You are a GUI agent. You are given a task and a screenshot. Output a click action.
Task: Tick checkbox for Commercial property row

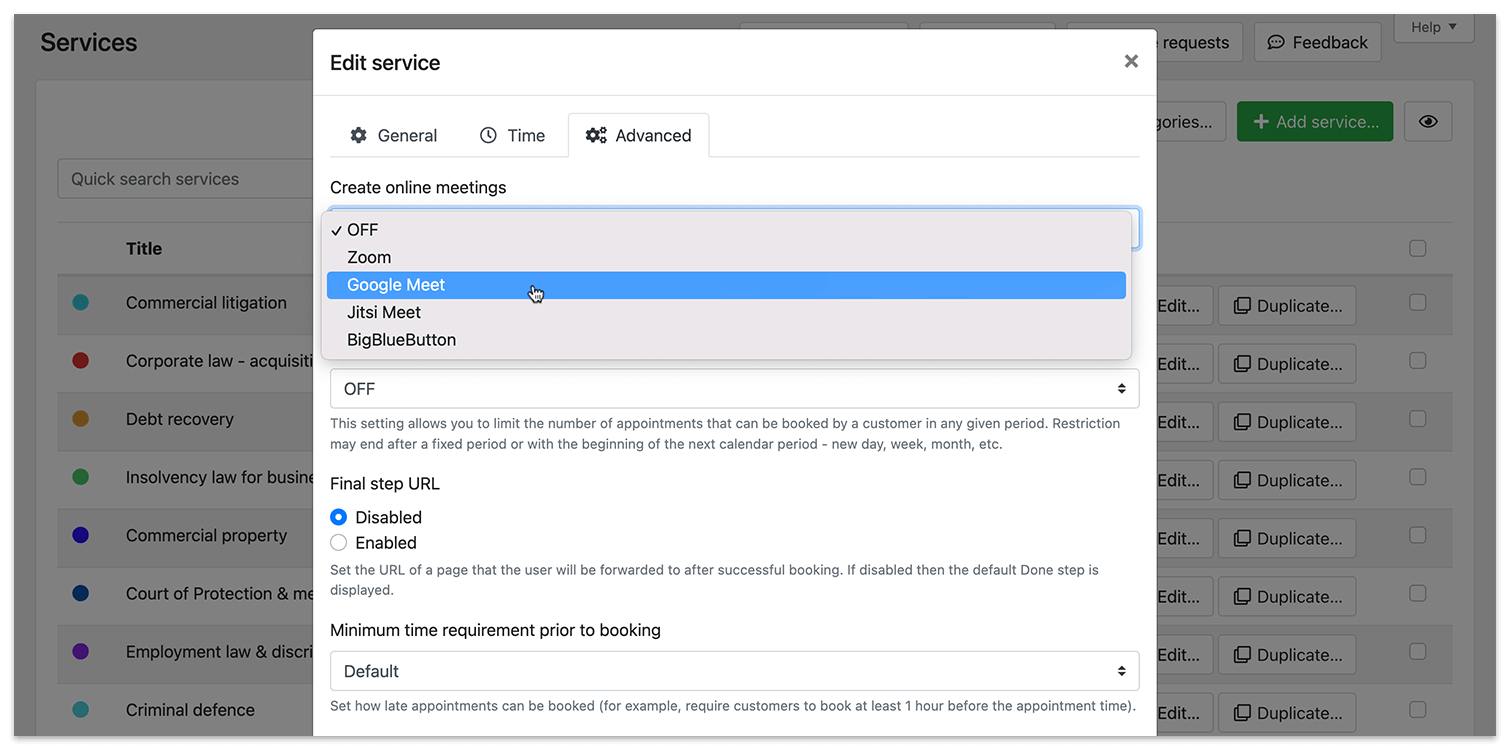[1417, 535]
